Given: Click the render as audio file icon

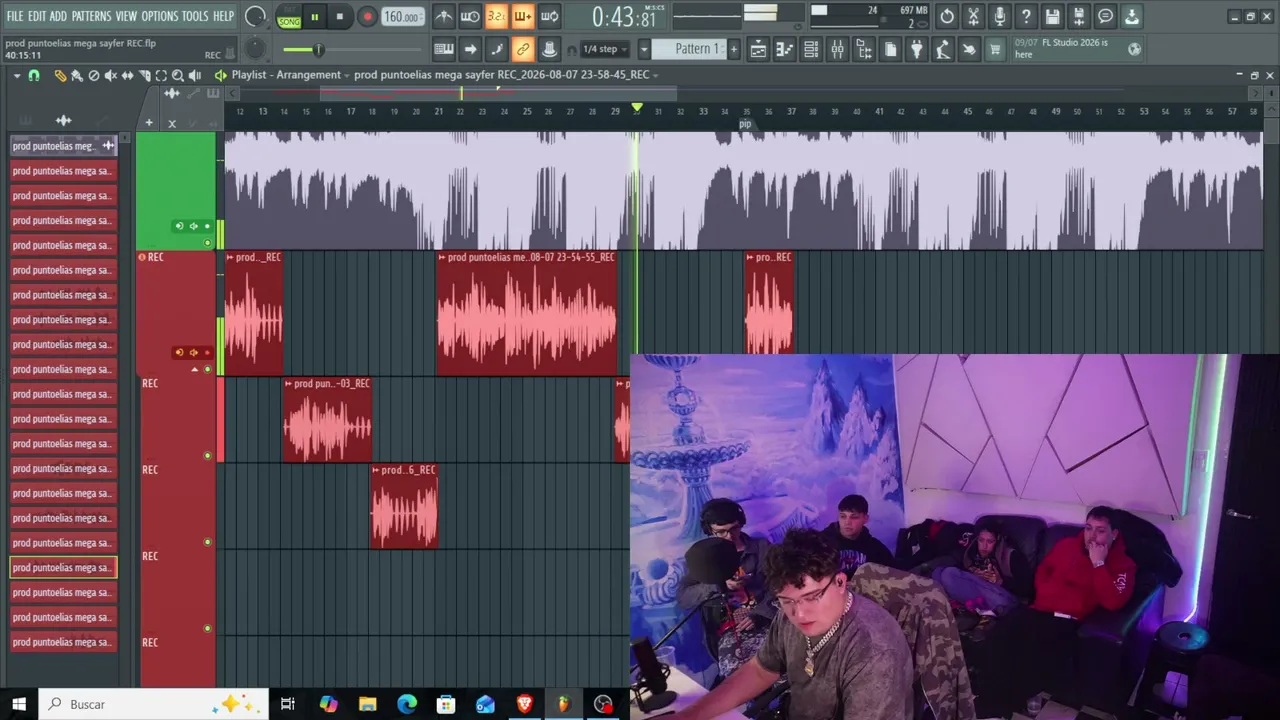Looking at the screenshot, I should point(1078,16).
